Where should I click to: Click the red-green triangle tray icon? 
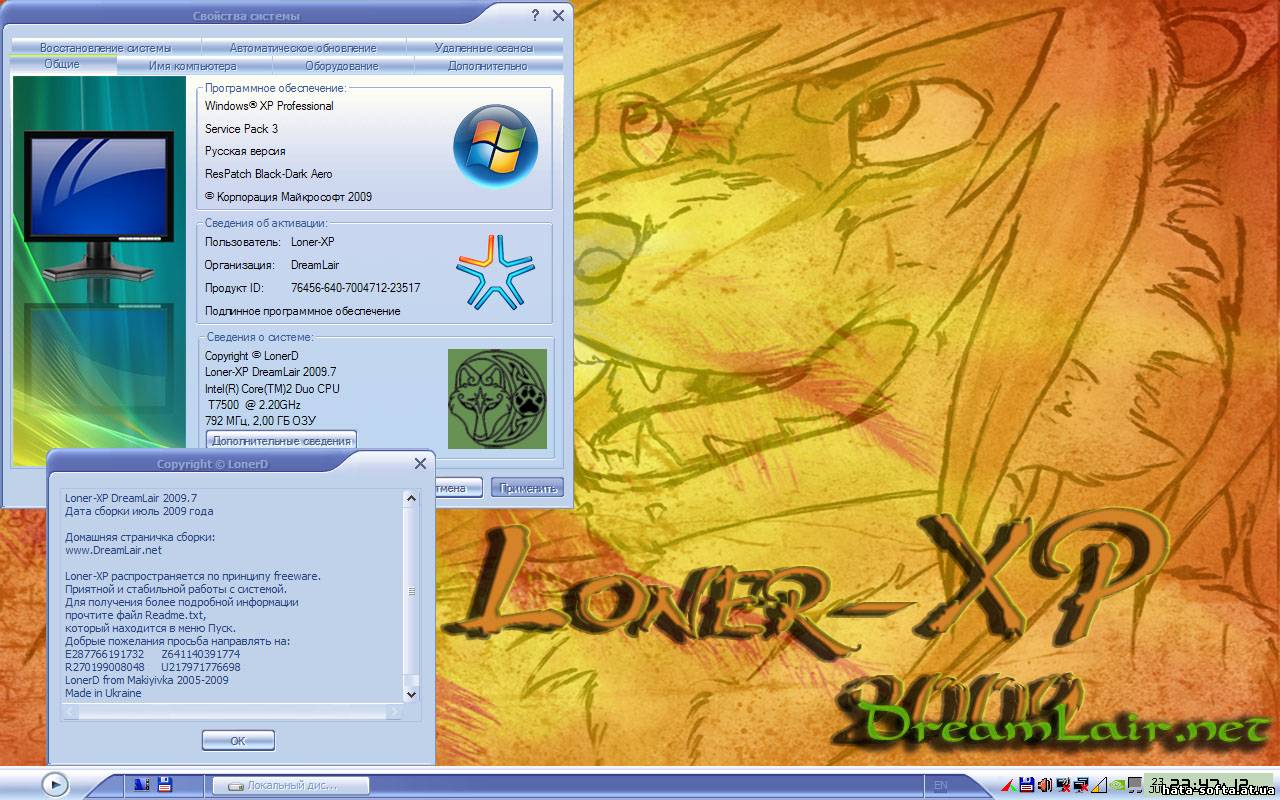(x=1009, y=785)
